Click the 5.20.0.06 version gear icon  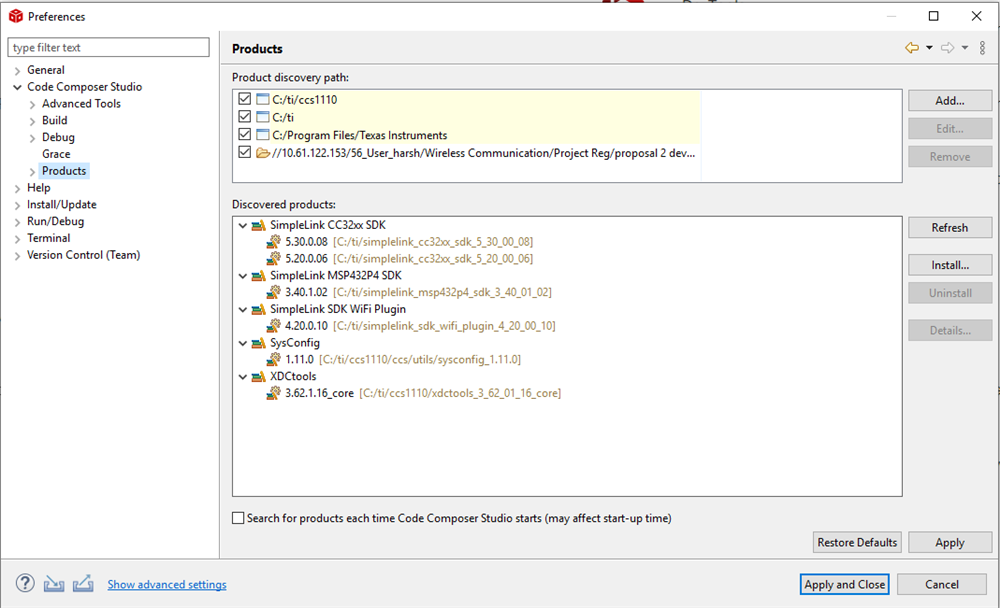pyautogui.click(x=274, y=258)
